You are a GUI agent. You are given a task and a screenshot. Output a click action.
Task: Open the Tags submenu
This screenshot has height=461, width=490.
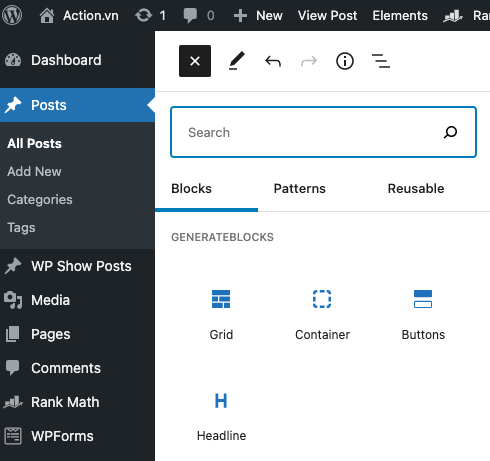click(x=21, y=228)
